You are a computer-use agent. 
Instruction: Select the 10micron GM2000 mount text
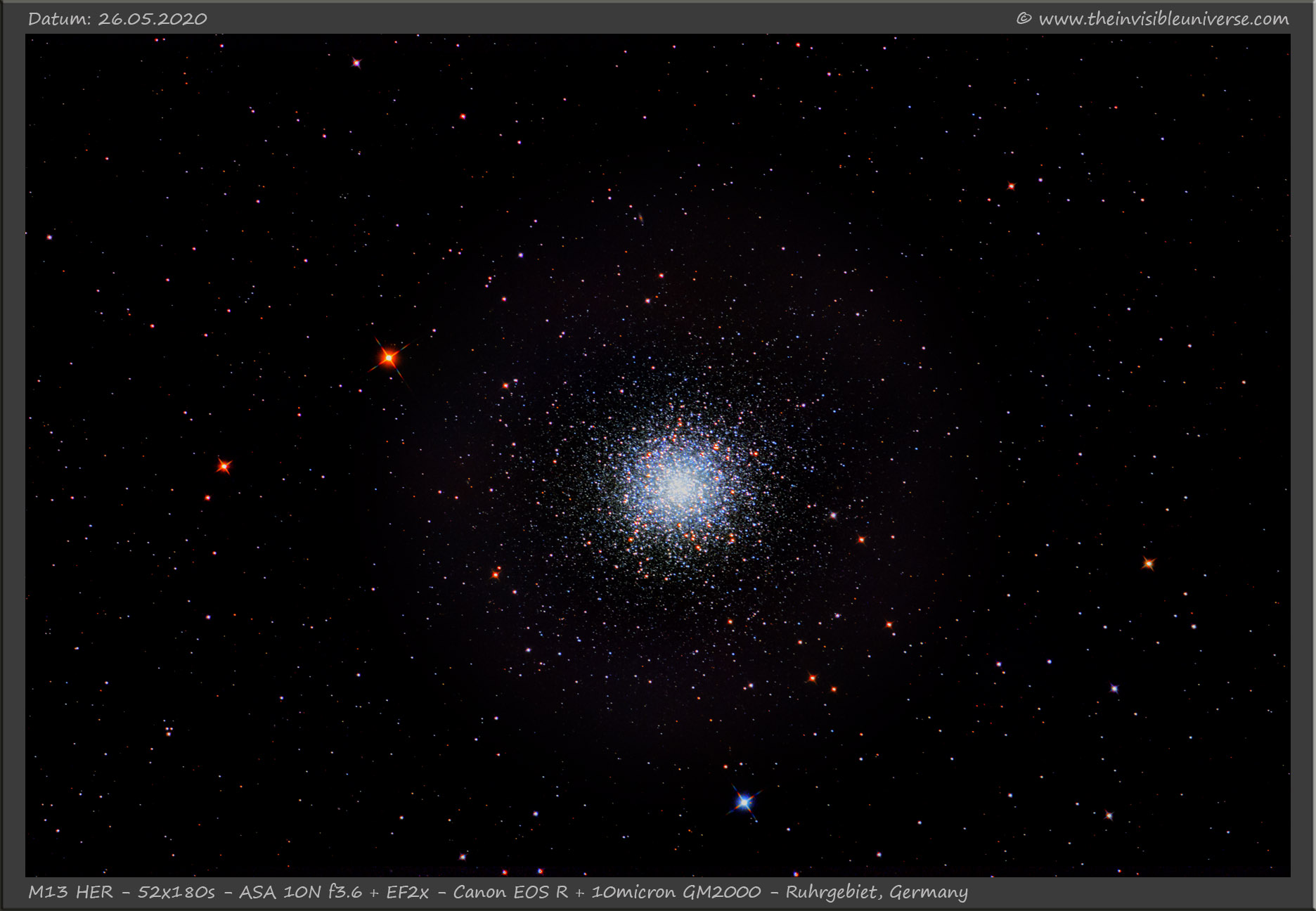[x=676, y=892]
